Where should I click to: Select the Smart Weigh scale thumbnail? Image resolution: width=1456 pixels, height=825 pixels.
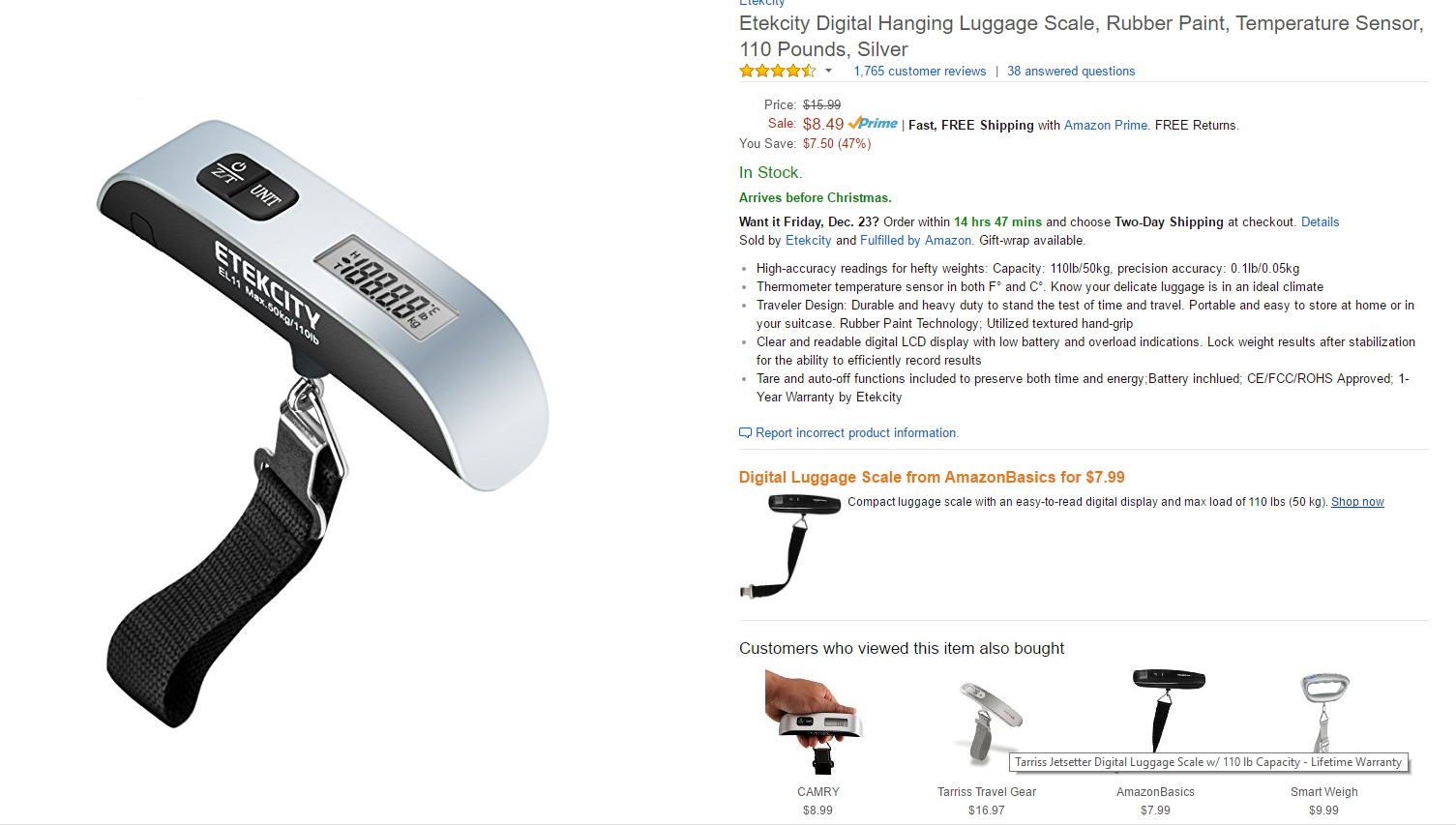[1324, 713]
